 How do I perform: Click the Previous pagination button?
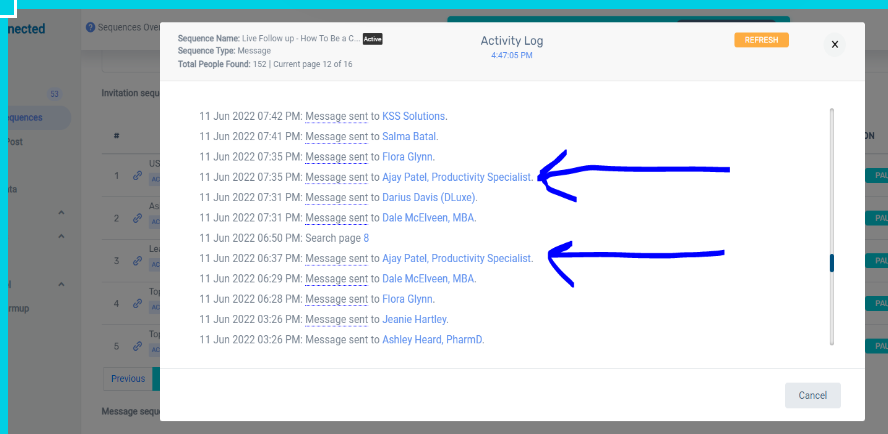click(128, 378)
